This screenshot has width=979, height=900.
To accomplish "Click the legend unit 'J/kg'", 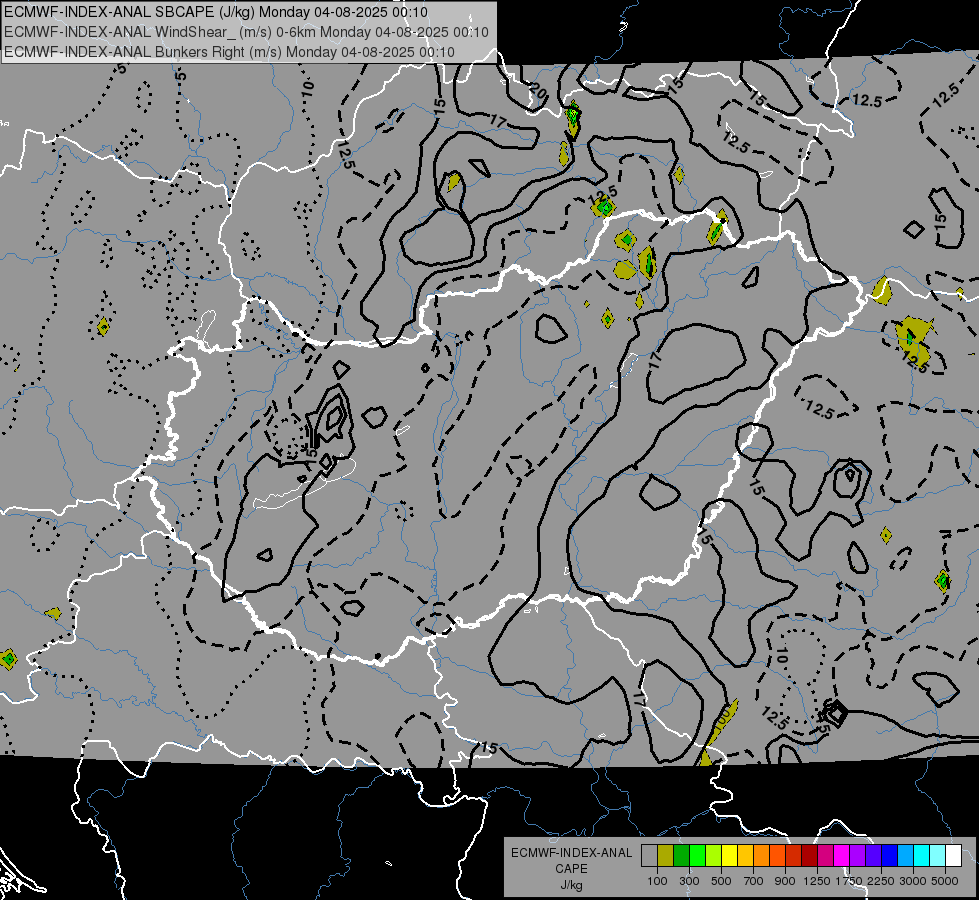I will pyautogui.click(x=571, y=886).
